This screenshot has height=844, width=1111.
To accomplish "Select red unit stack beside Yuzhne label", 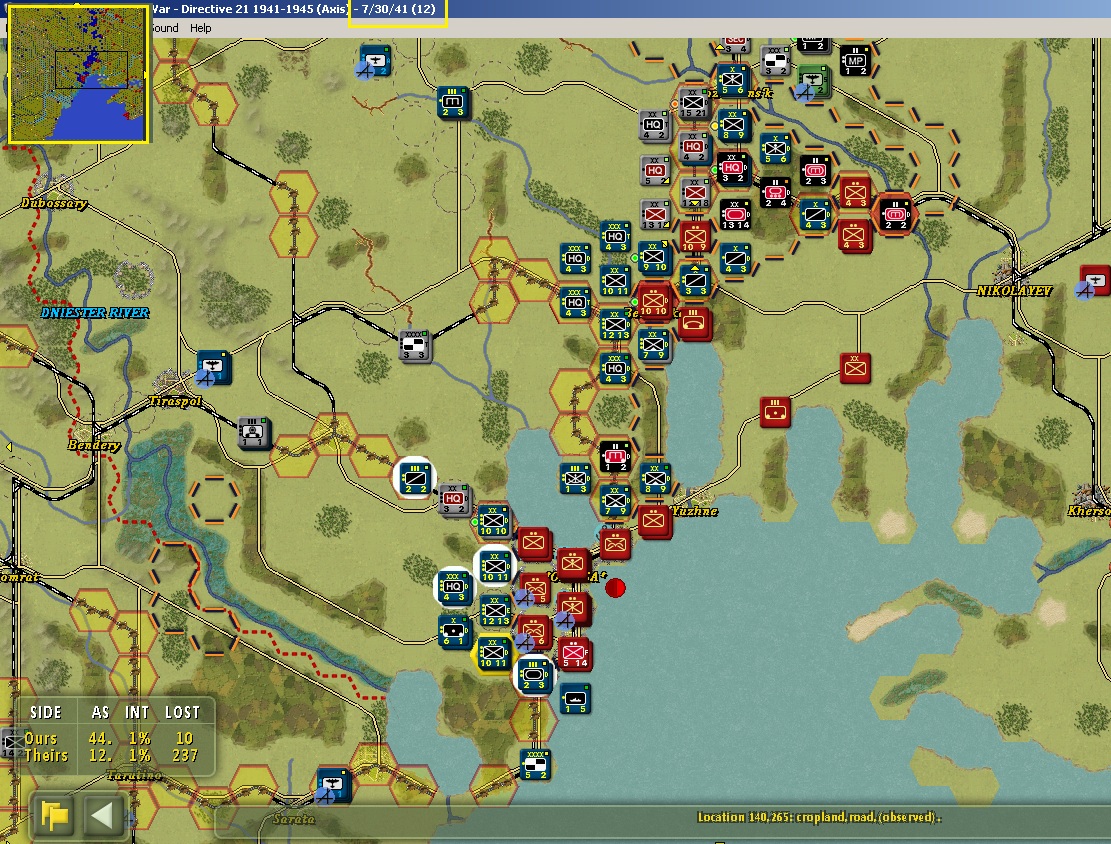I will (x=655, y=522).
